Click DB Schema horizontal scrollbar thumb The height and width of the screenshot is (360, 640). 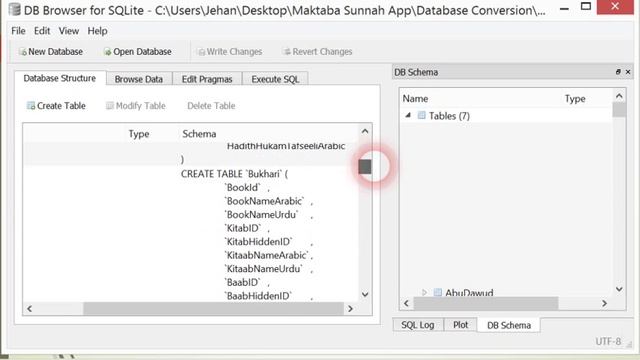tap(486, 303)
